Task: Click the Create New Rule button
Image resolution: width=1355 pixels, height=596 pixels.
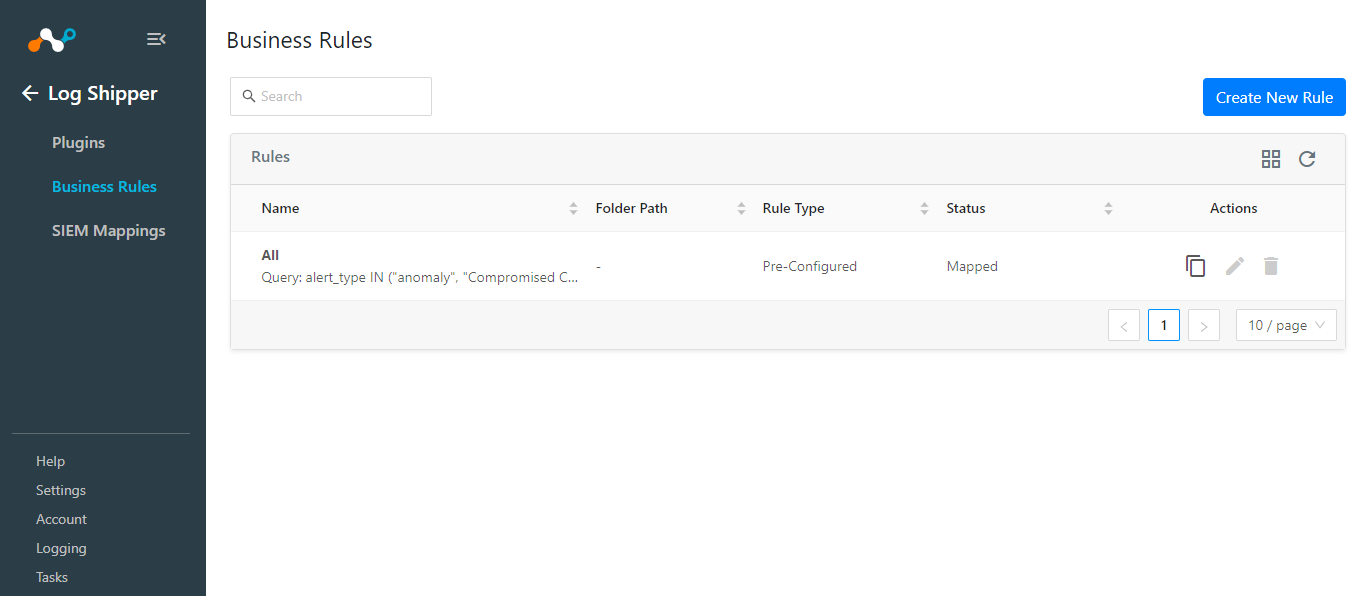Action: coord(1274,97)
